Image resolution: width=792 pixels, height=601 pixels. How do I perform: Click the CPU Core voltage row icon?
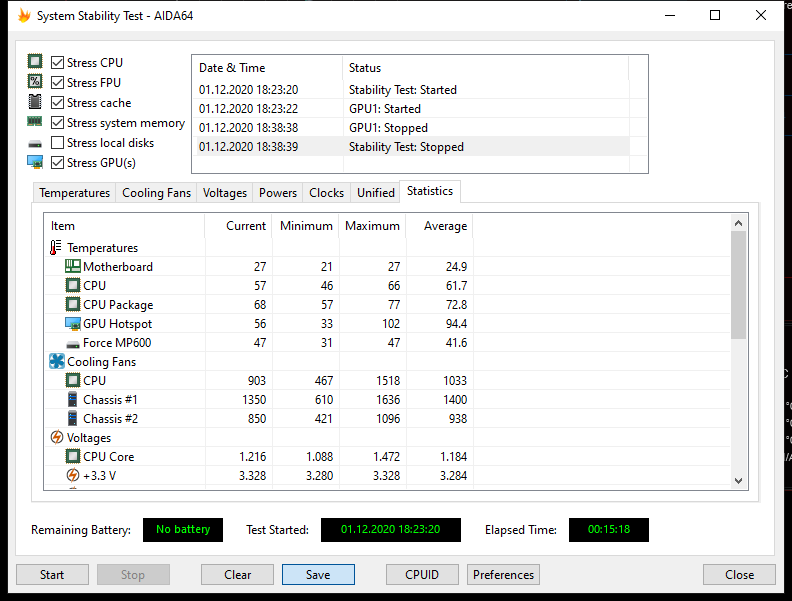[73, 457]
